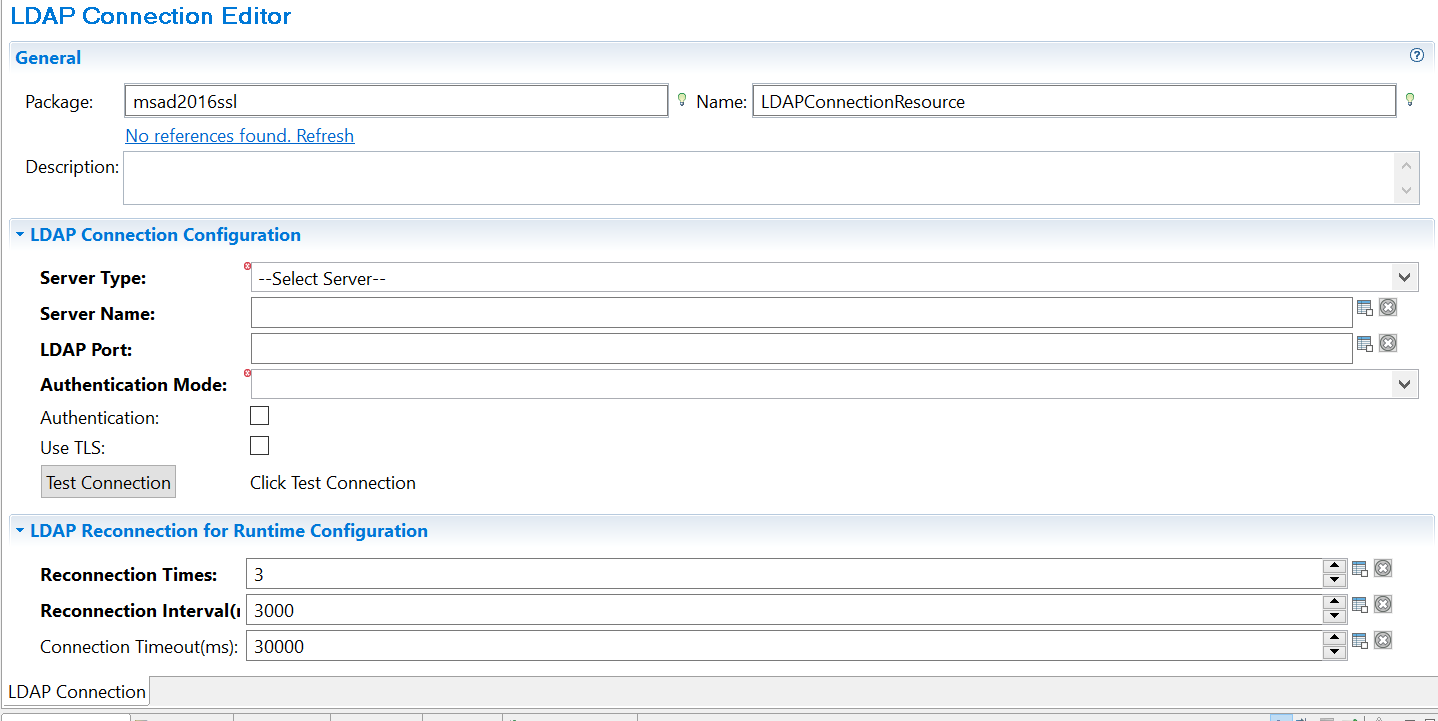The height and width of the screenshot is (721, 1438).
Task: Click module property icon beside LDAP Port
Action: 1365,344
